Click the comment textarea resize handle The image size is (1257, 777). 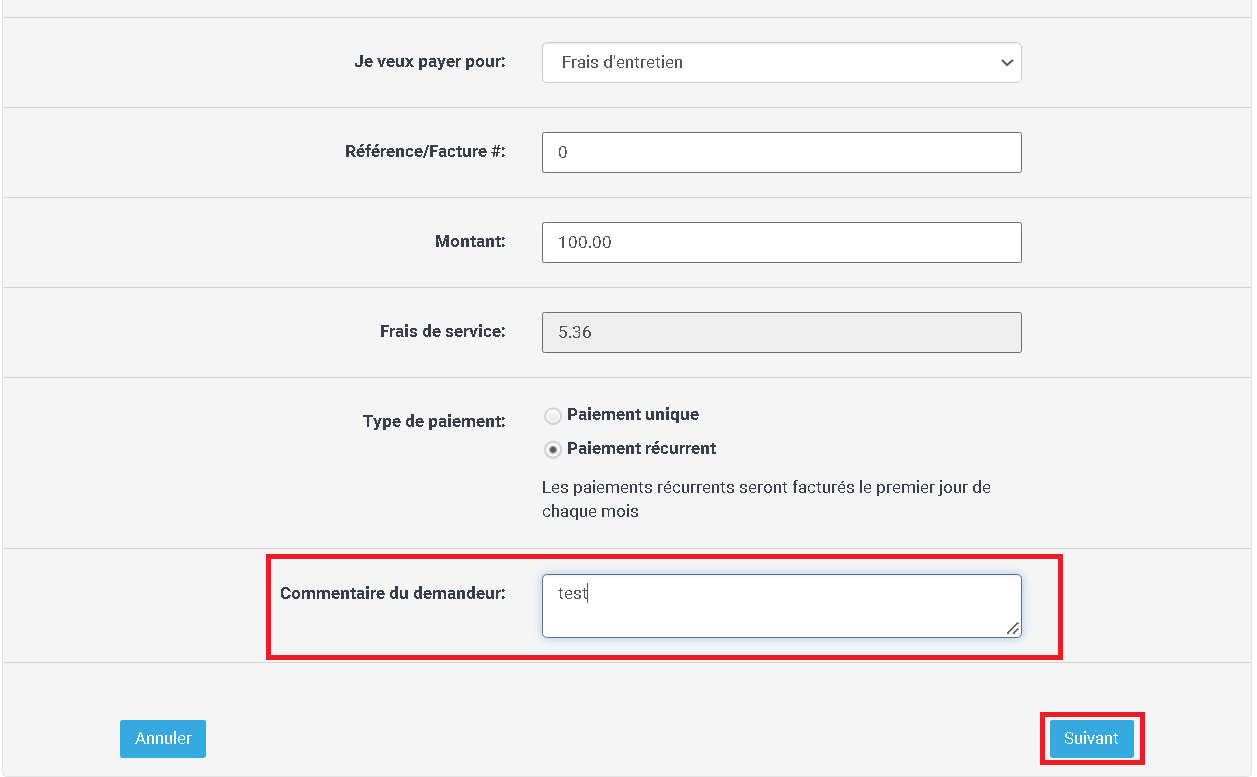pyautogui.click(x=1013, y=629)
